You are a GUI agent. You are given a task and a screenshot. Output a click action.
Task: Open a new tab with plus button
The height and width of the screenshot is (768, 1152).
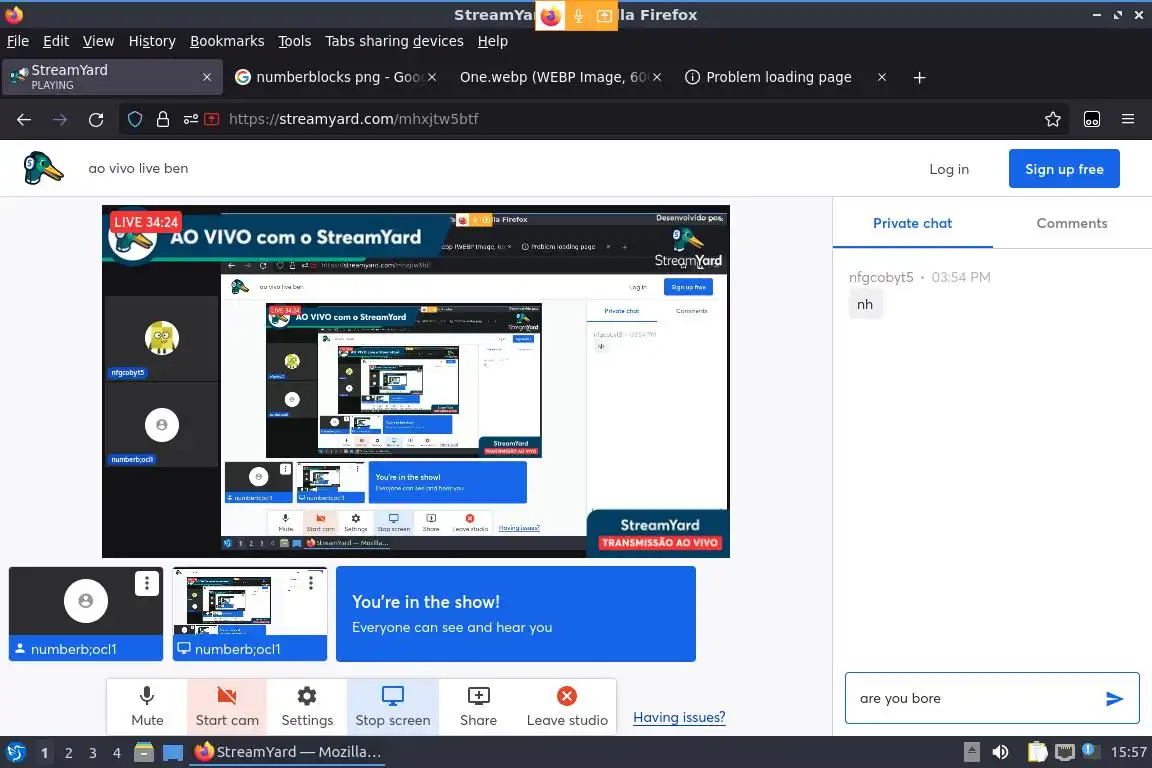(x=919, y=77)
